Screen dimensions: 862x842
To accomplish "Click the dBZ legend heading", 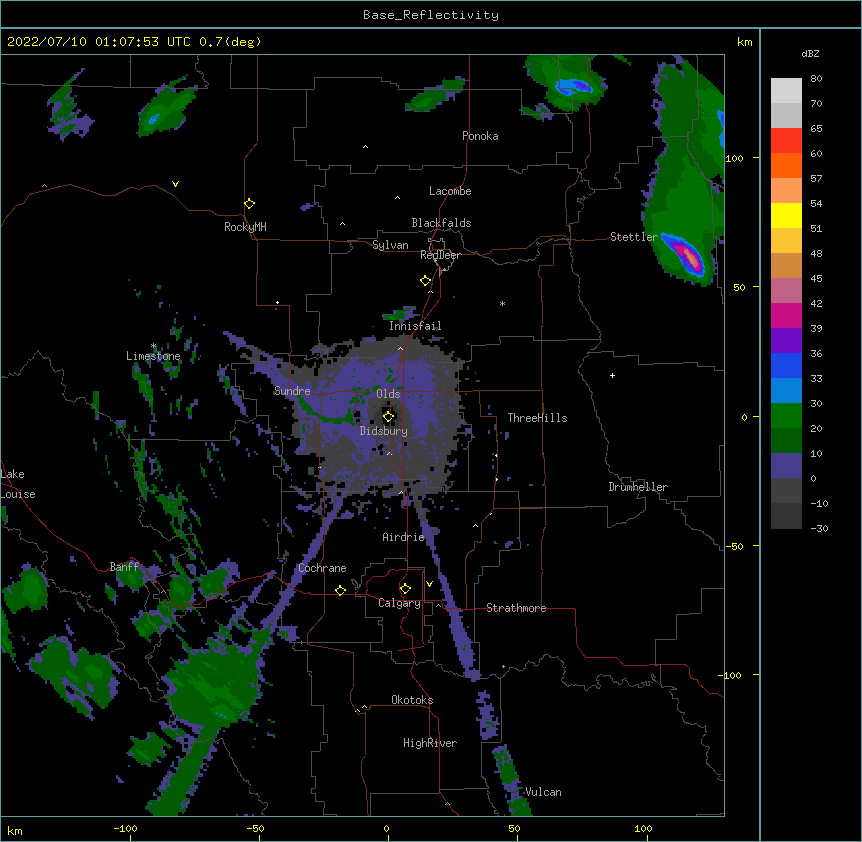I will coord(810,54).
